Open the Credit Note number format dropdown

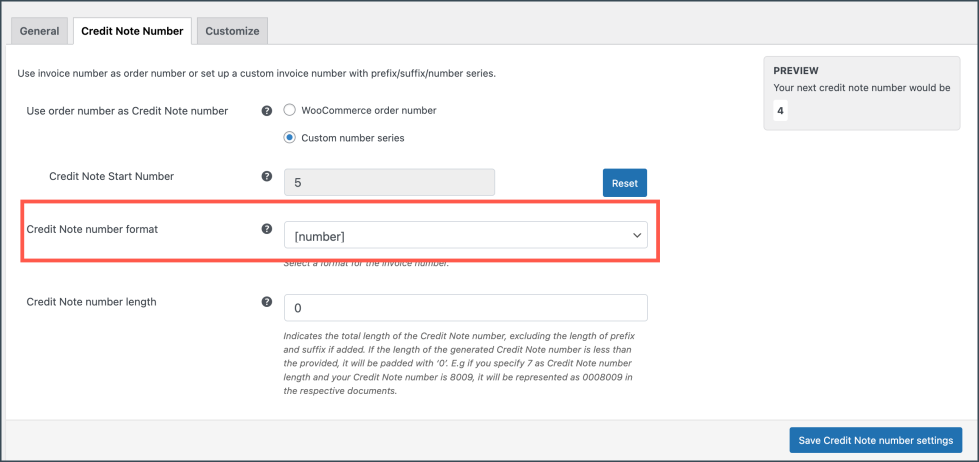pyautogui.click(x=465, y=235)
